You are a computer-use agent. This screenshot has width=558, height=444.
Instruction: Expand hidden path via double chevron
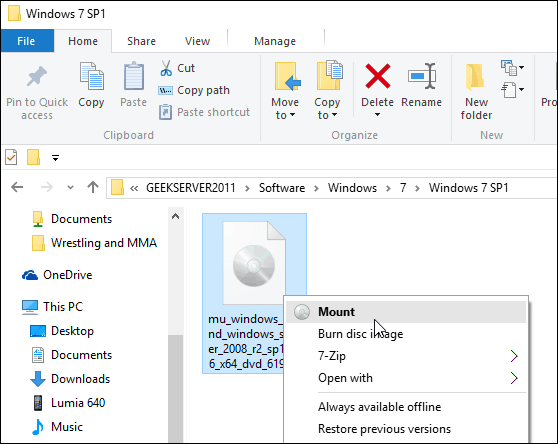click(134, 188)
